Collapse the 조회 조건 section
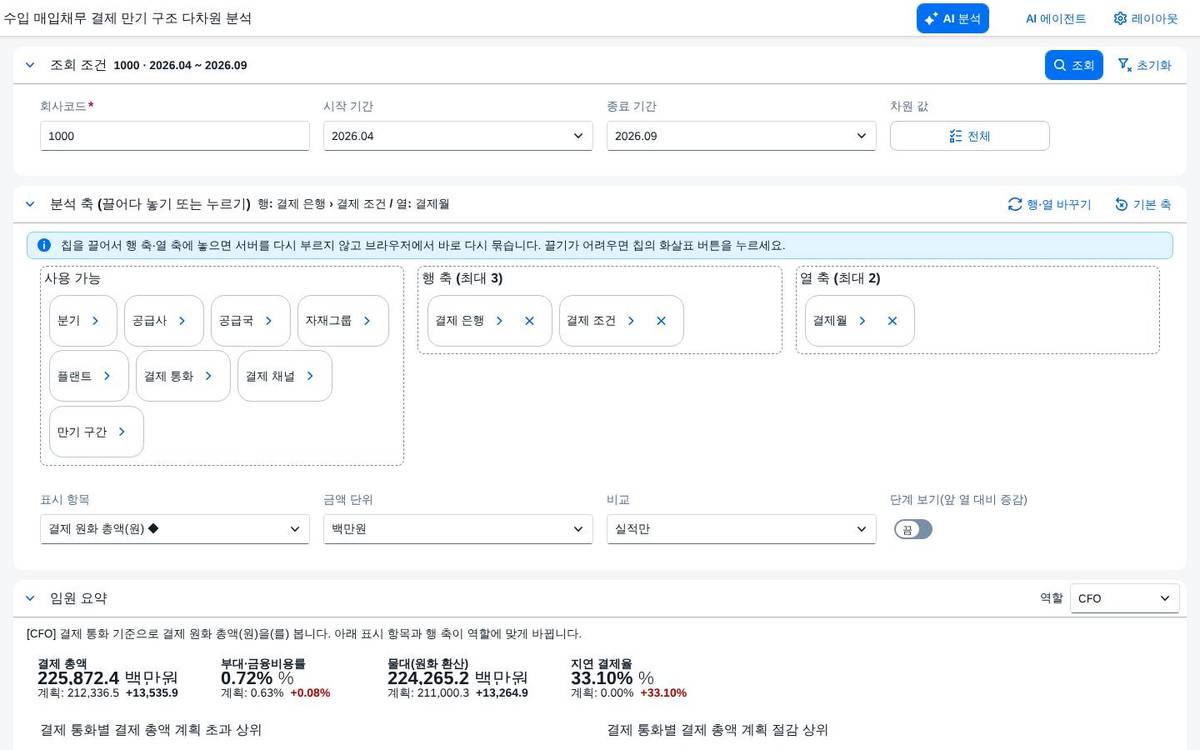 [x=29, y=65]
